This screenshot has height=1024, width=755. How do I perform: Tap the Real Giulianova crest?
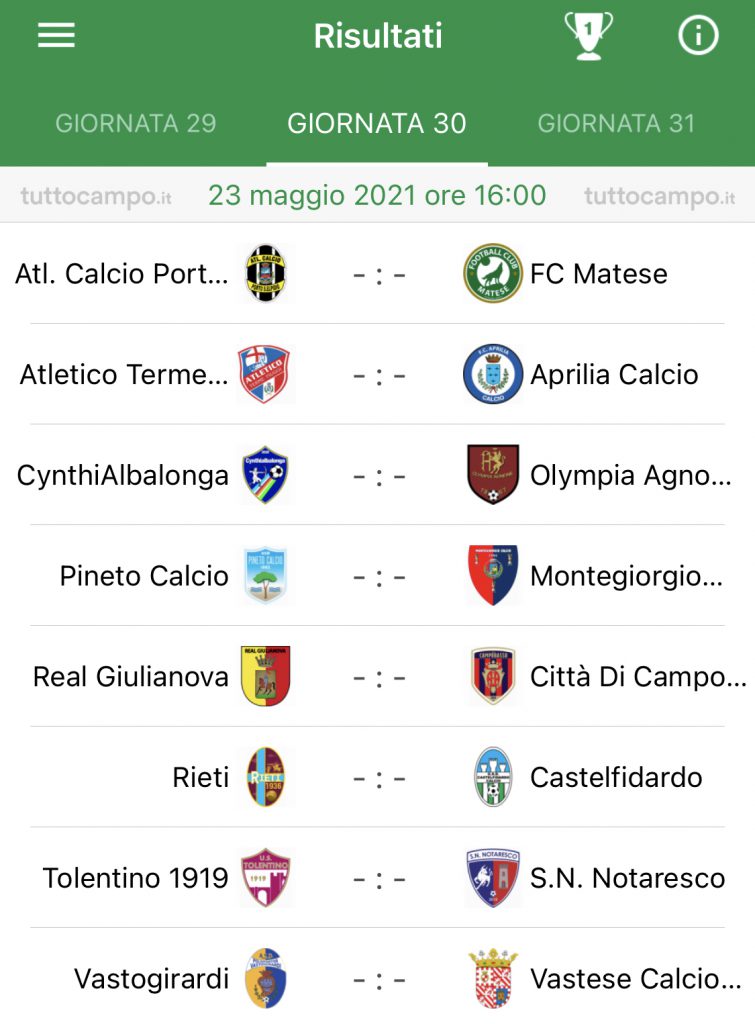[265, 676]
